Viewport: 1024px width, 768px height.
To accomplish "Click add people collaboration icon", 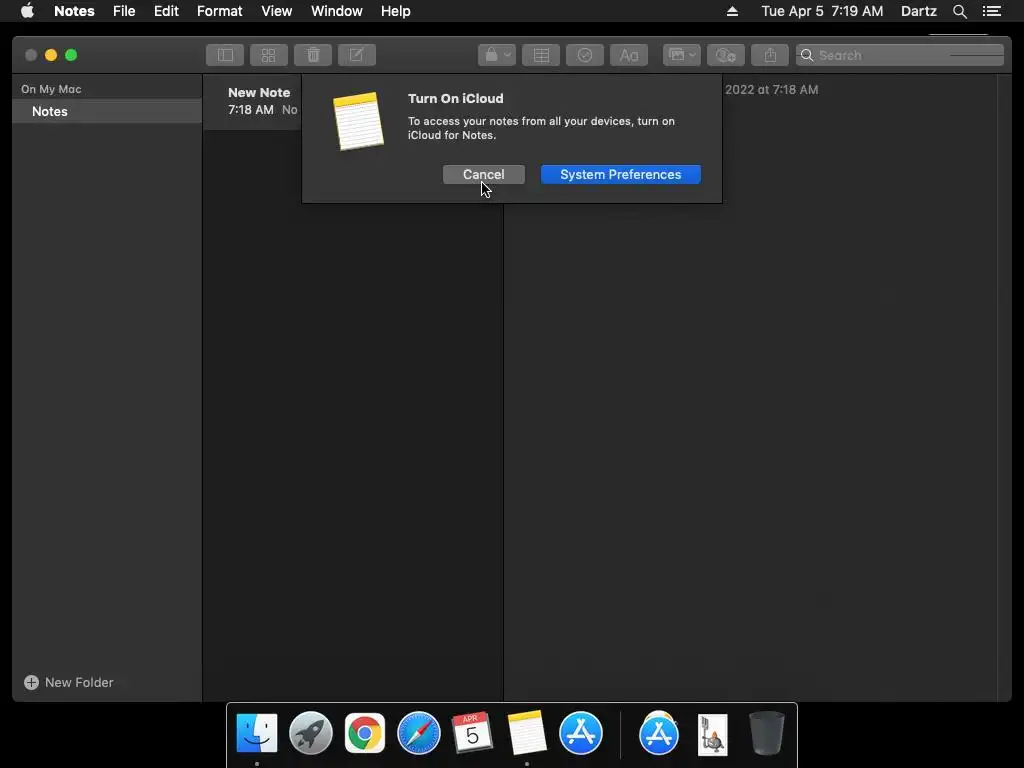I will [726, 56].
